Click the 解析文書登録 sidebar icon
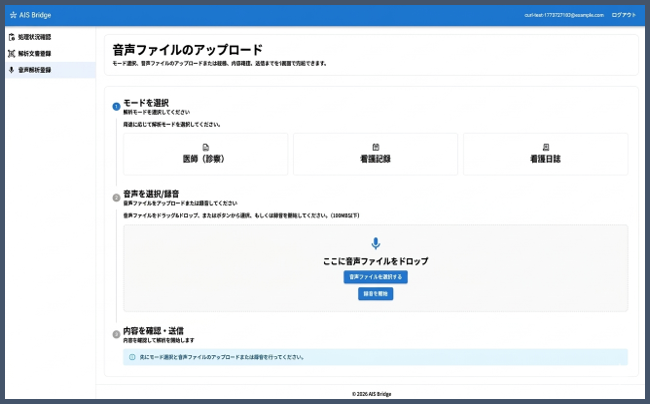The width and height of the screenshot is (650, 404). pos(12,53)
